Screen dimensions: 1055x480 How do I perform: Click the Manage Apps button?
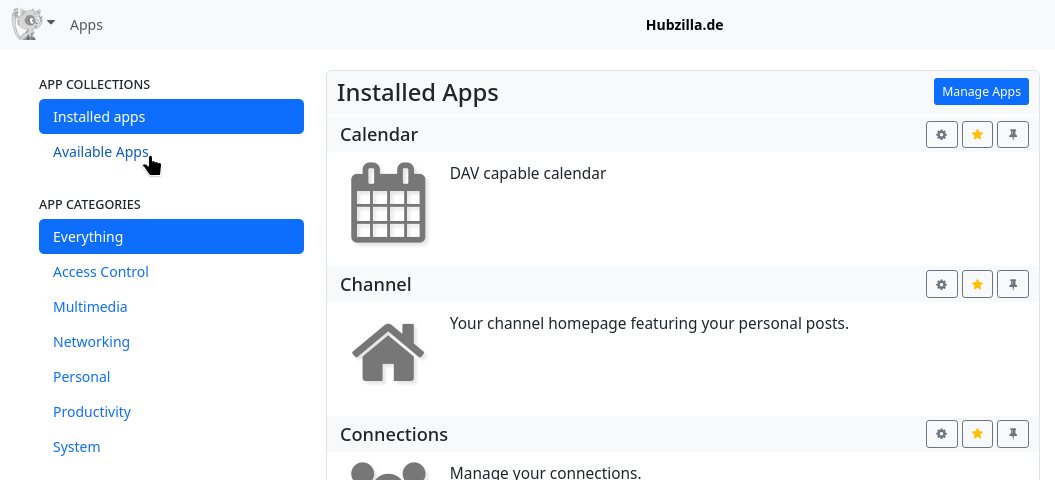pyautogui.click(x=981, y=91)
